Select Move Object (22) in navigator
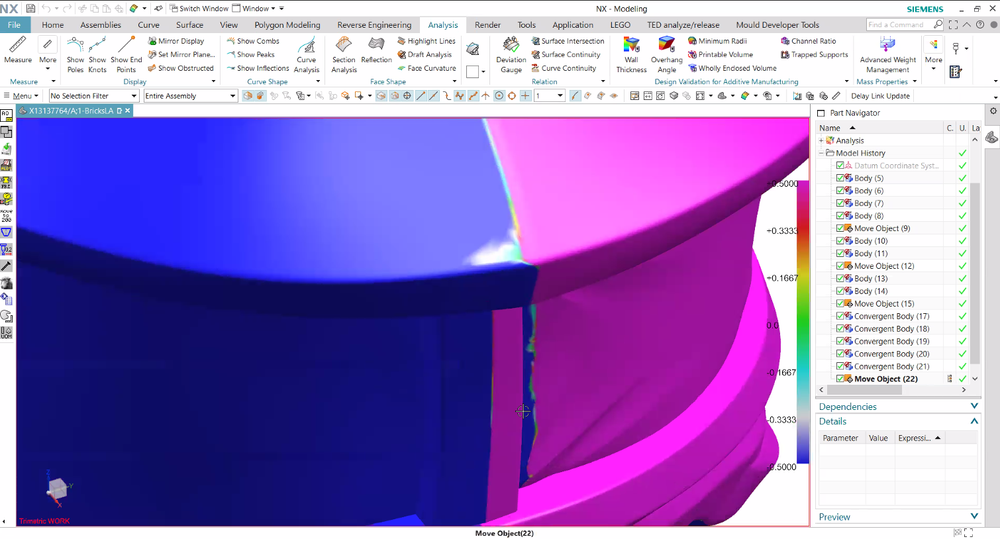This screenshot has width=1000, height=539. click(886, 379)
